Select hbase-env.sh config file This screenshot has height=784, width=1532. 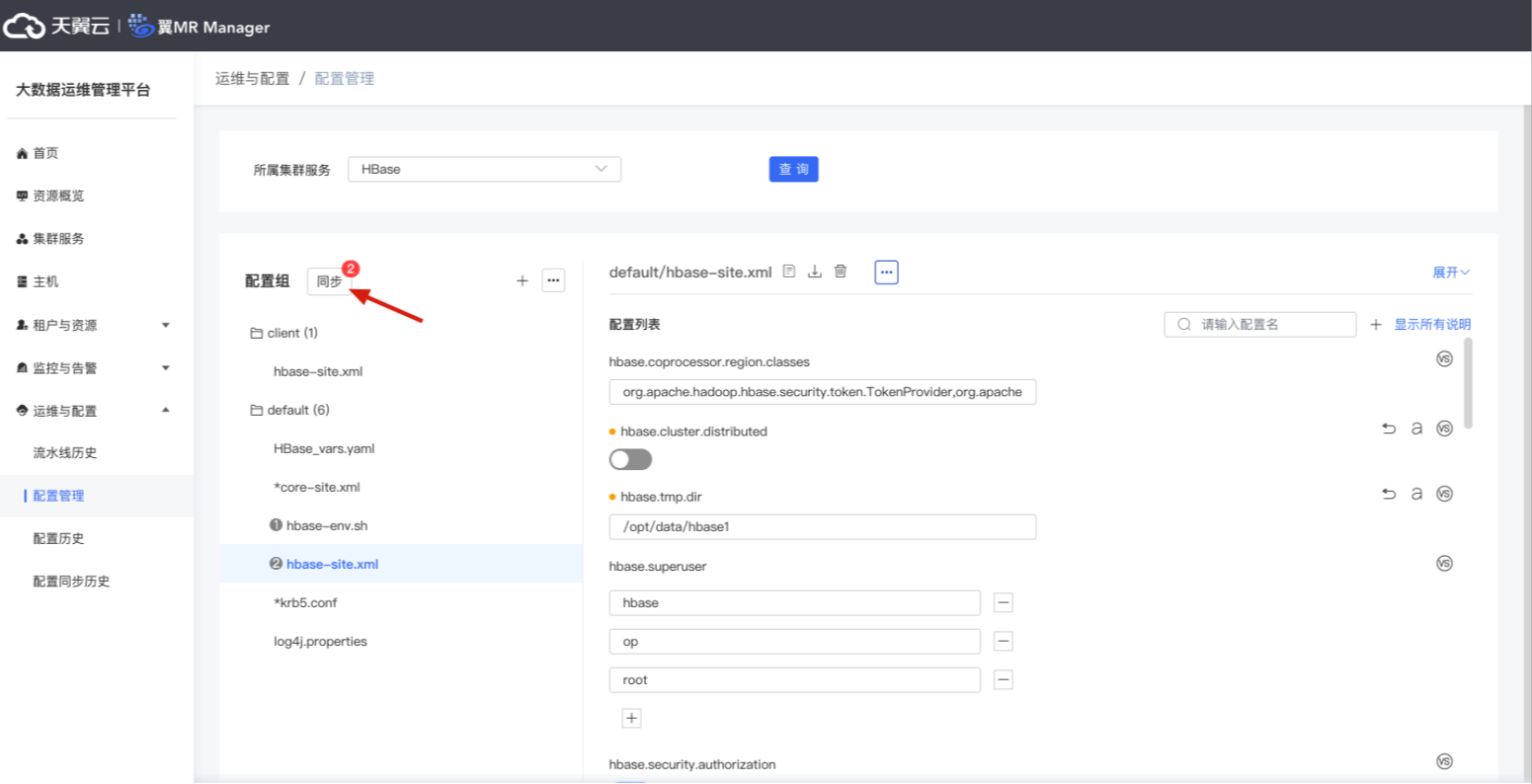click(318, 525)
